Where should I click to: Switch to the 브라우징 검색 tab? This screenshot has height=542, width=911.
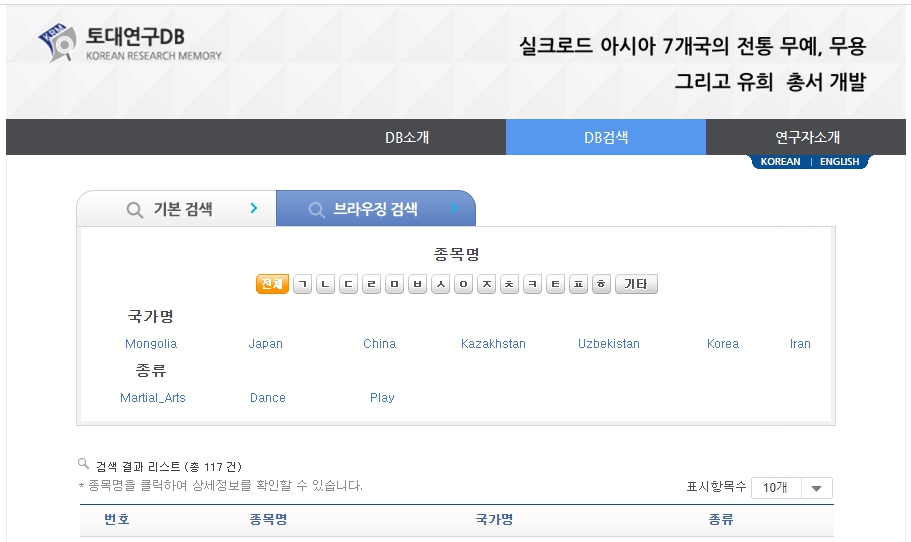coord(375,209)
